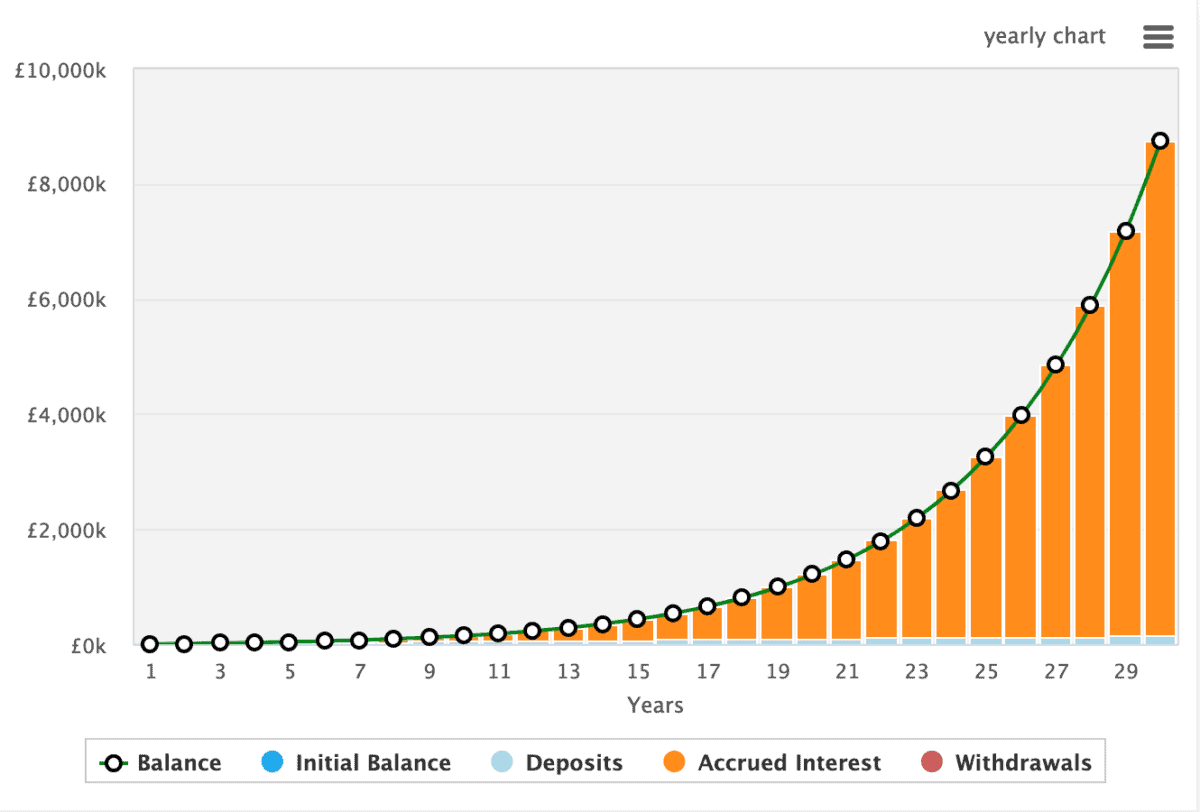Click the year 29 balance marker
The height and width of the screenshot is (812, 1200).
point(1126,231)
